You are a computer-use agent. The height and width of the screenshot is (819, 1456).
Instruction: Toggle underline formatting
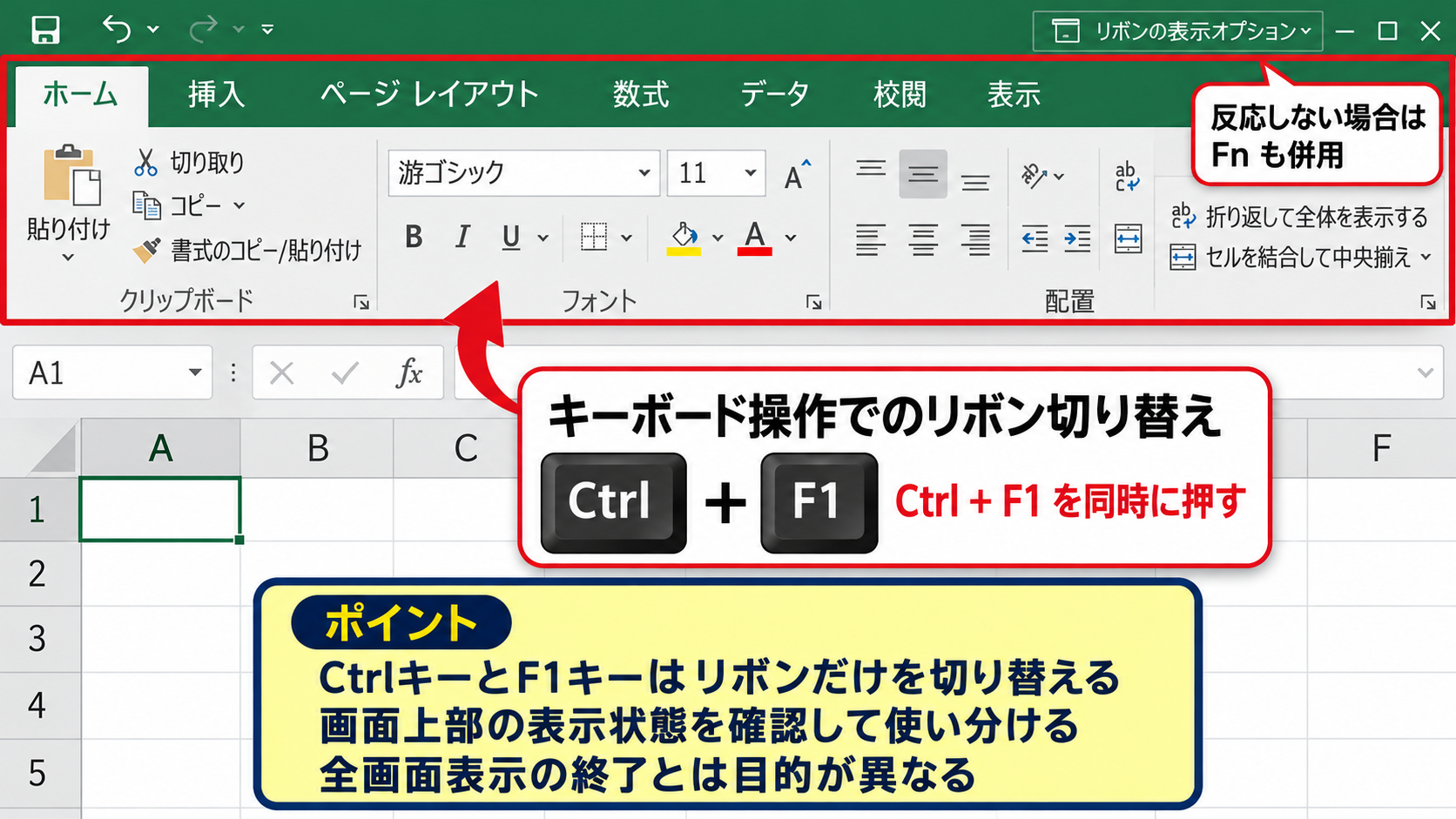(x=511, y=237)
